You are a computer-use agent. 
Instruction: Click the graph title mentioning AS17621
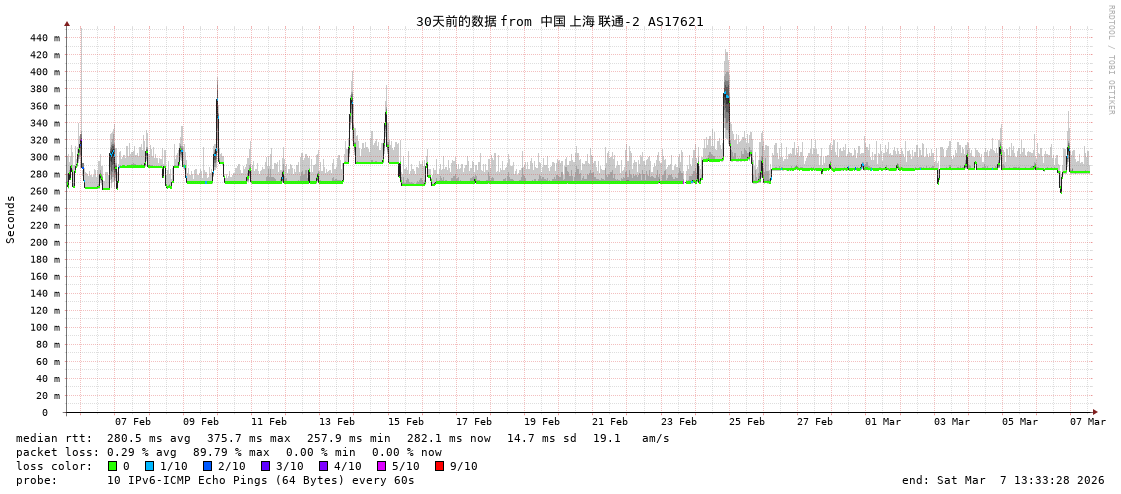click(x=559, y=21)
